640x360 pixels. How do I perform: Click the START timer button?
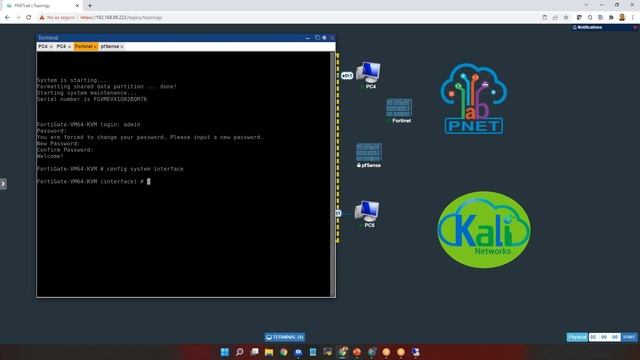(x=629, y=337)
